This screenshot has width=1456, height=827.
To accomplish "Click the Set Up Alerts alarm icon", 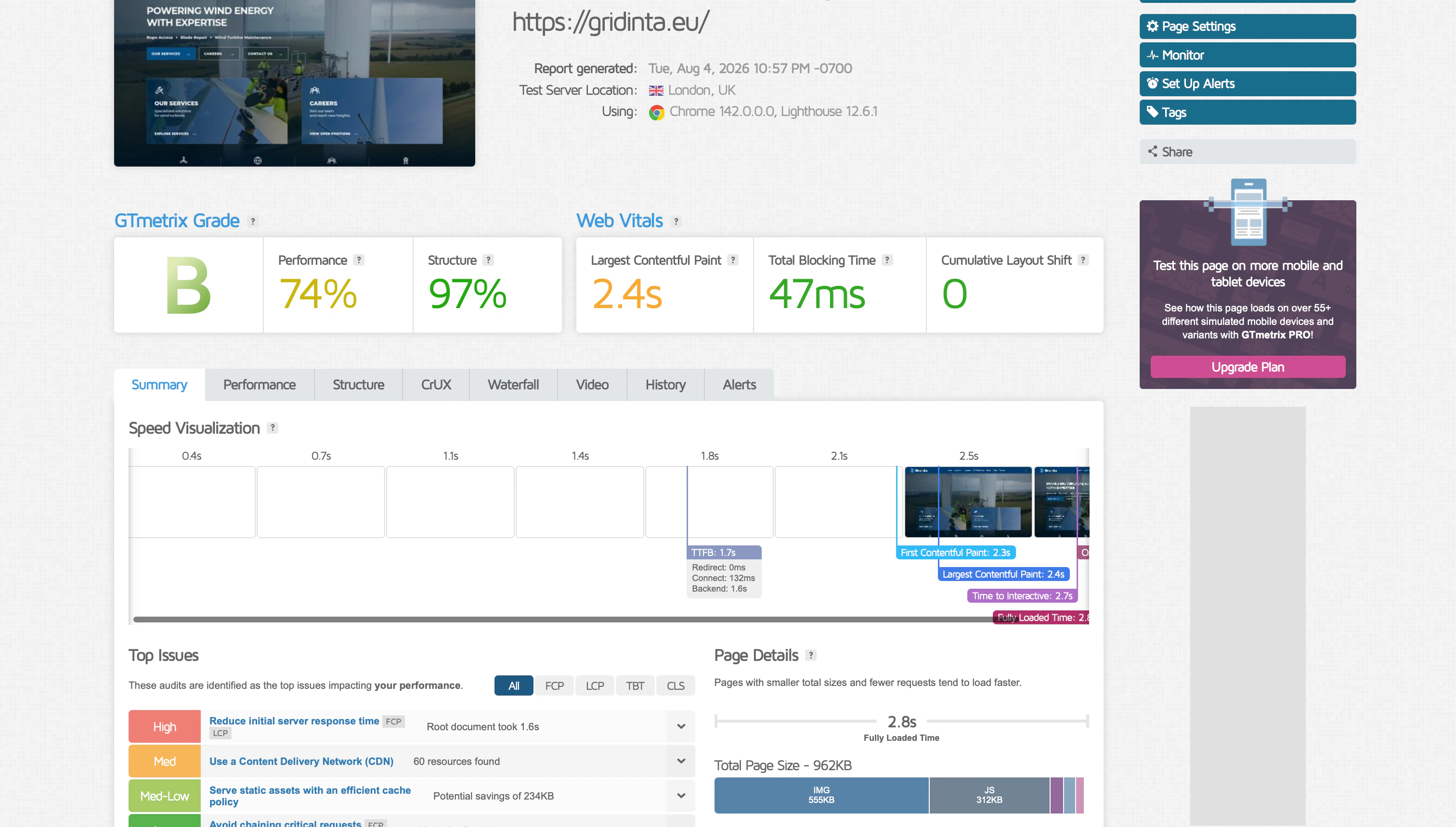I will pos(1152,83).
